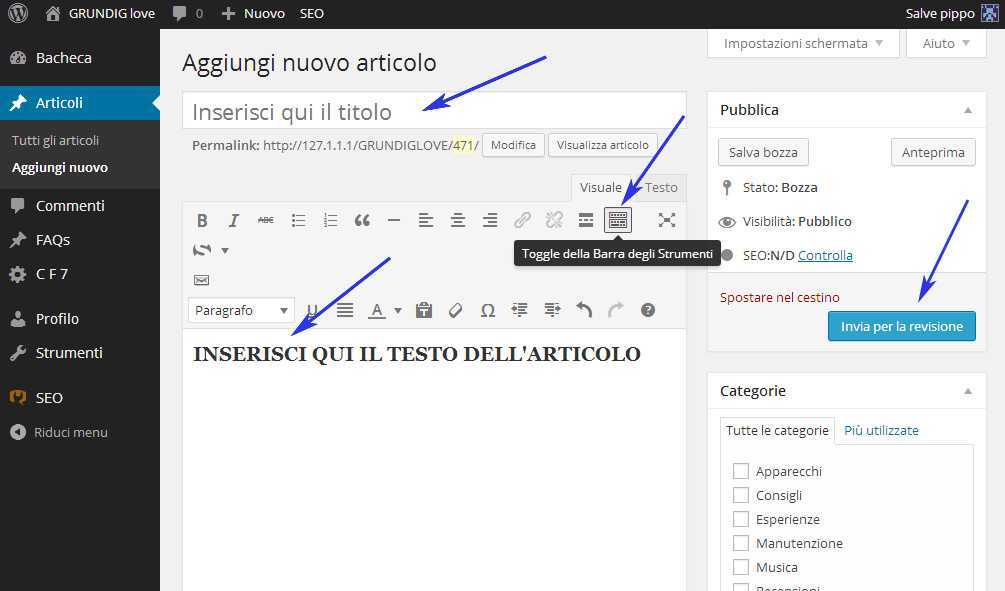Check the Apparecchi category
The image size is (1005, 591).
click(x=741, y=471)
